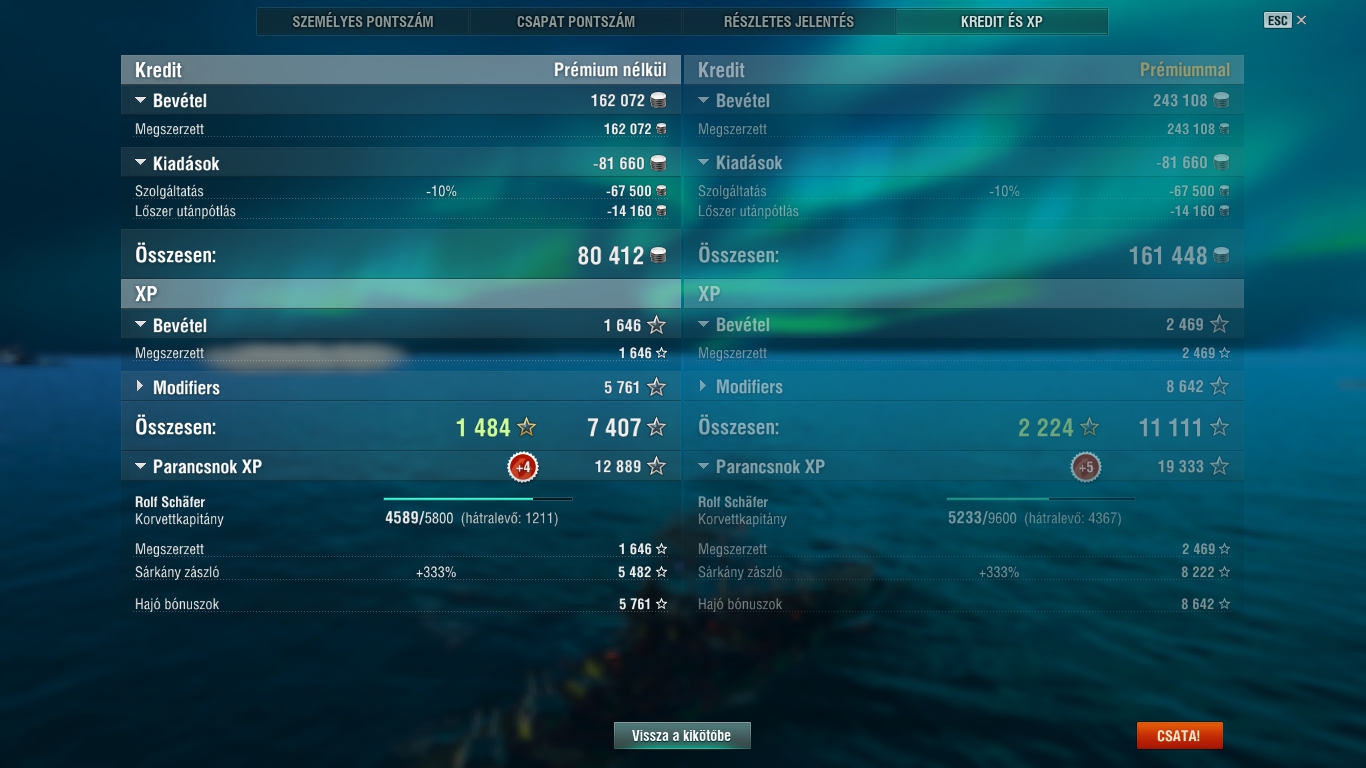The height and width of the screenshot is (768, 1366).
Task: Open the Csapat pontszám tab
Action: (x=576, y=21)
